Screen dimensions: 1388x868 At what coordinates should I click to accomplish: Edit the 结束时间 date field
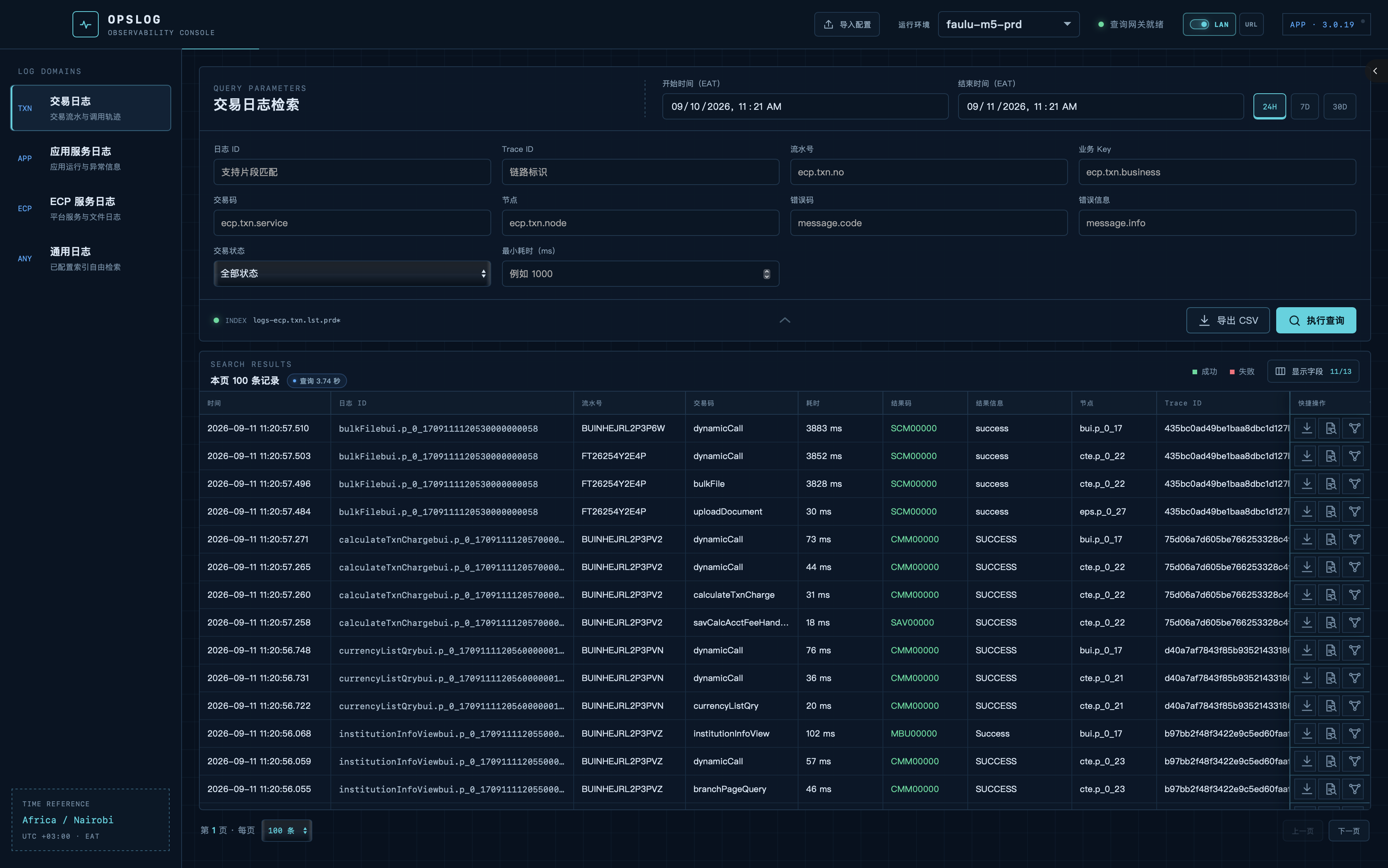1100,107
